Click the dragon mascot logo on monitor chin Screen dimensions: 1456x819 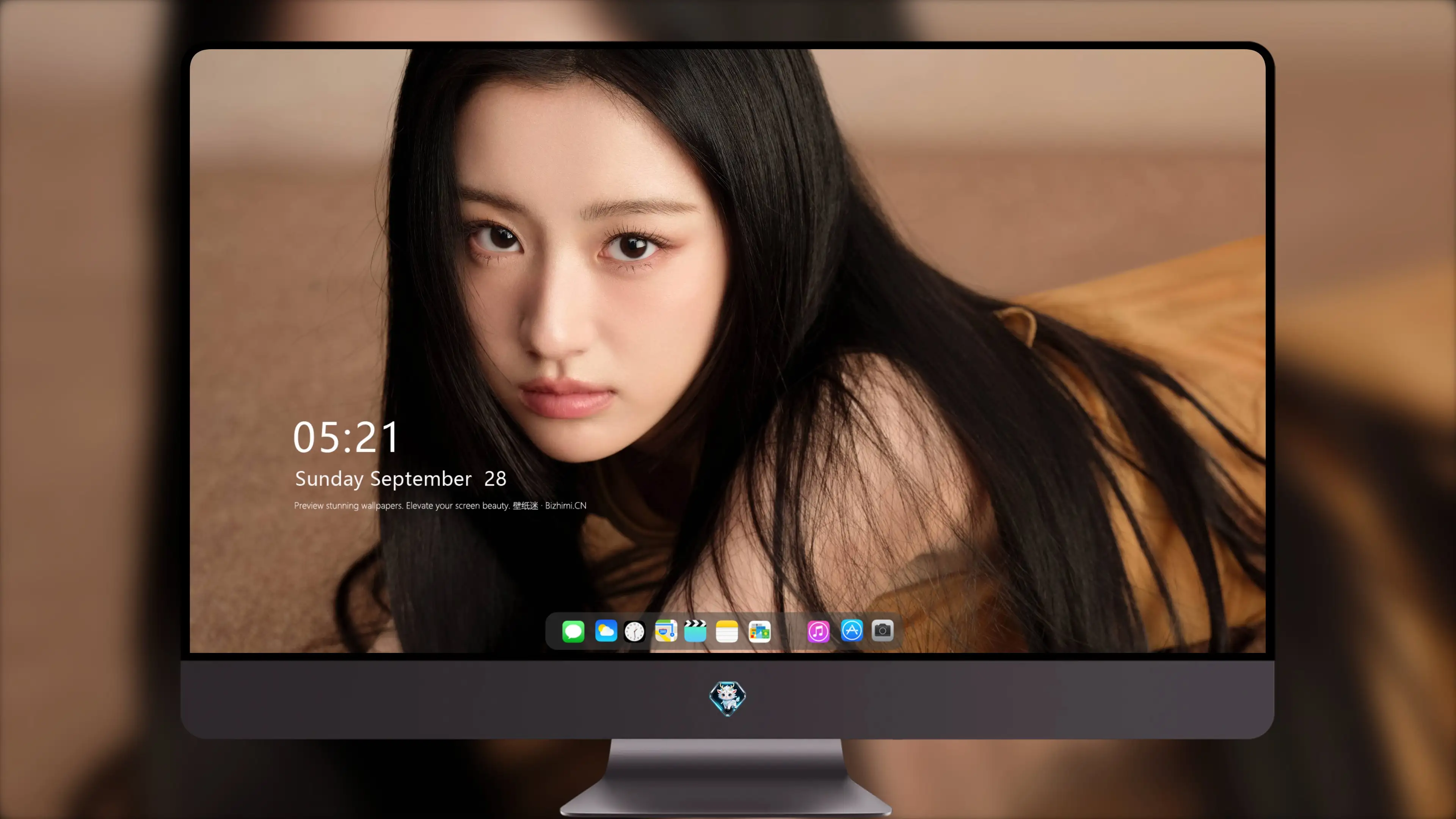pyautogui.click(x=728, y=698)
